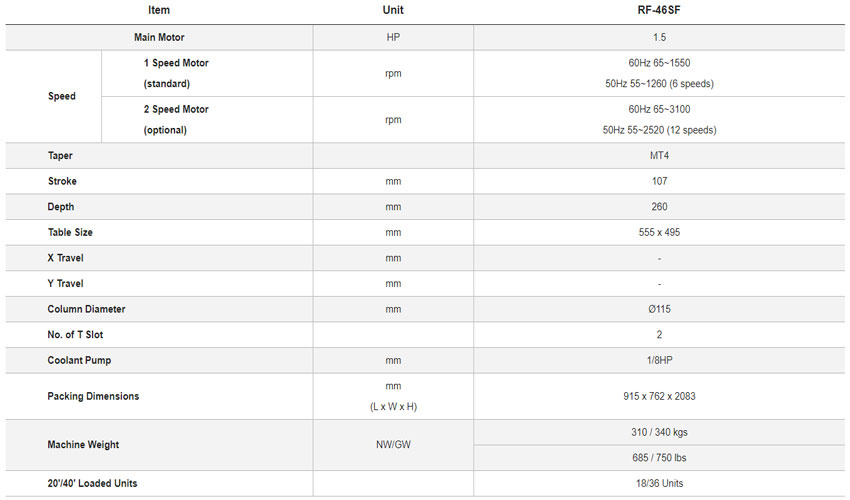Select the Column Diameter label
The image size is (850, 500).
pos(86,309)
